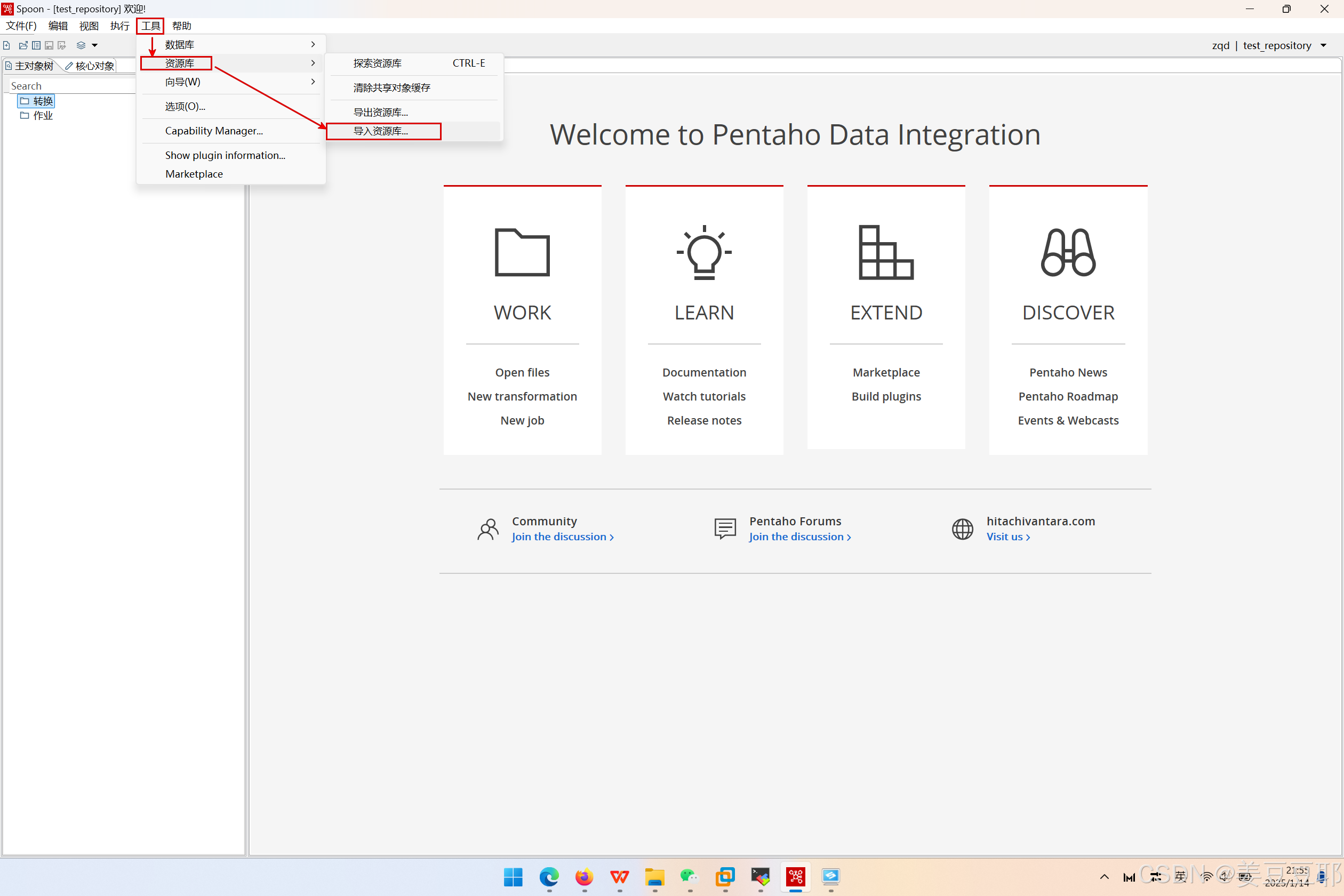The image size is (1344, 896).
Task: Click the WORK folder icon
Action: point(522,252)
